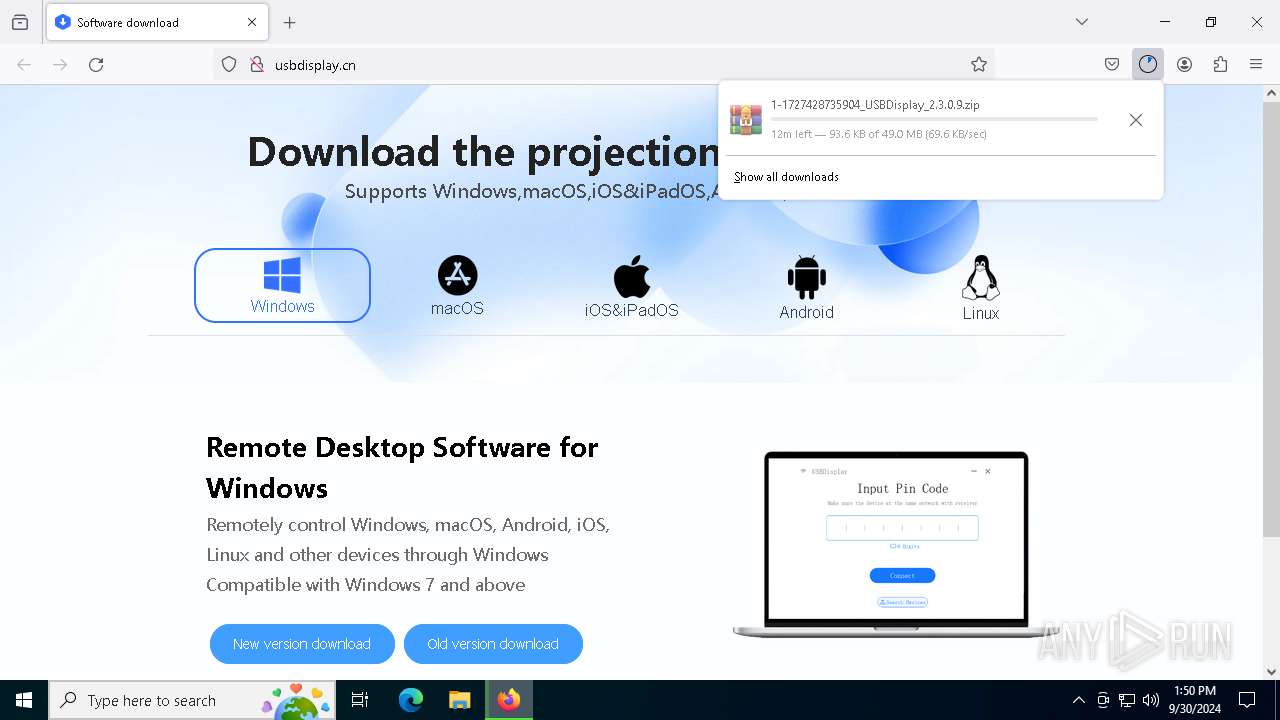This screenshot has height=720, width=1280.
Task: Open the downloading zip file entry
Action: coord(915,119)
